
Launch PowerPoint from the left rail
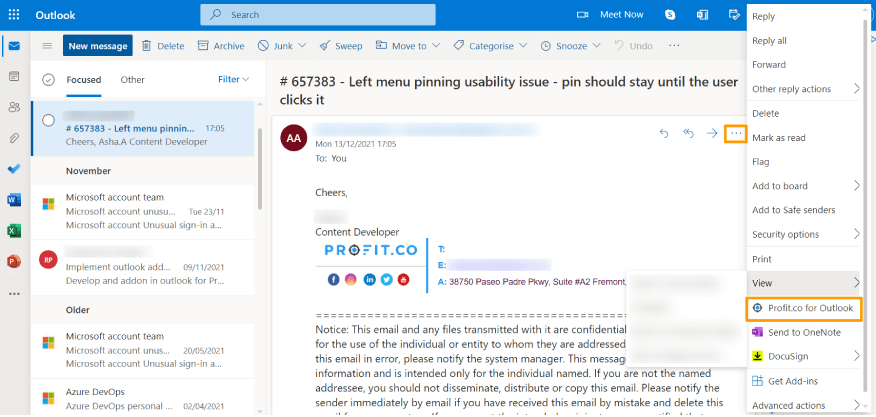pos(14,261)
